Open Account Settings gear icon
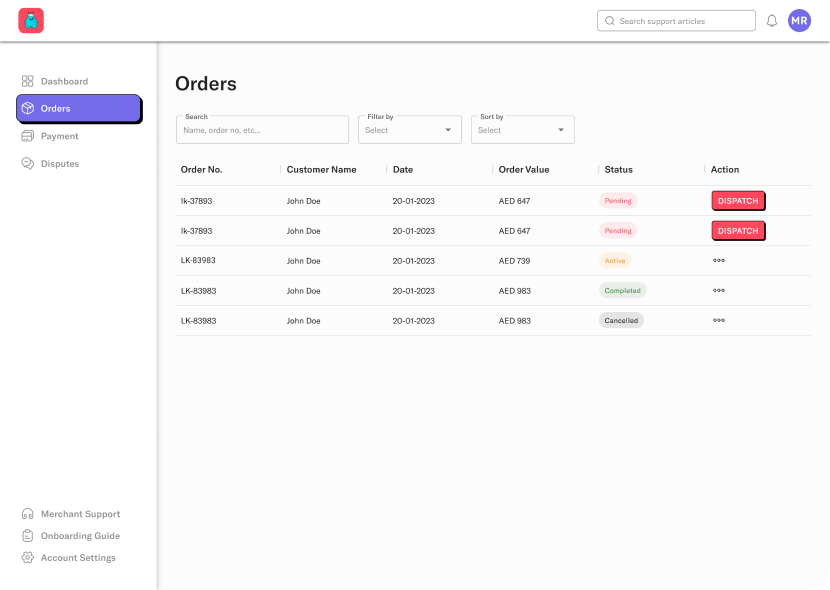This screenshot has width=830, height=590. point(28,557)
